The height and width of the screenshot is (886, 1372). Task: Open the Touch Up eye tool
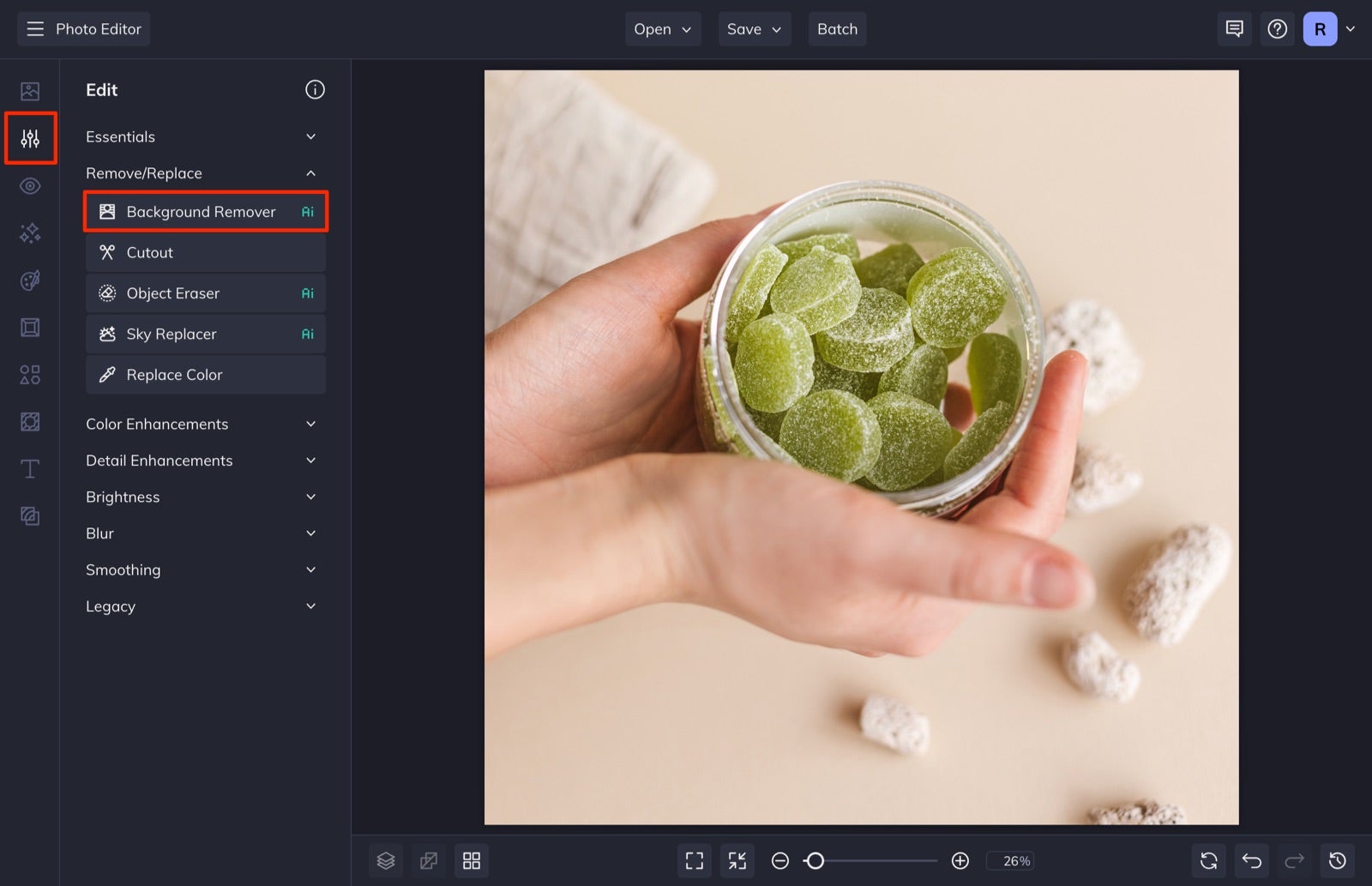coord(30,185)
